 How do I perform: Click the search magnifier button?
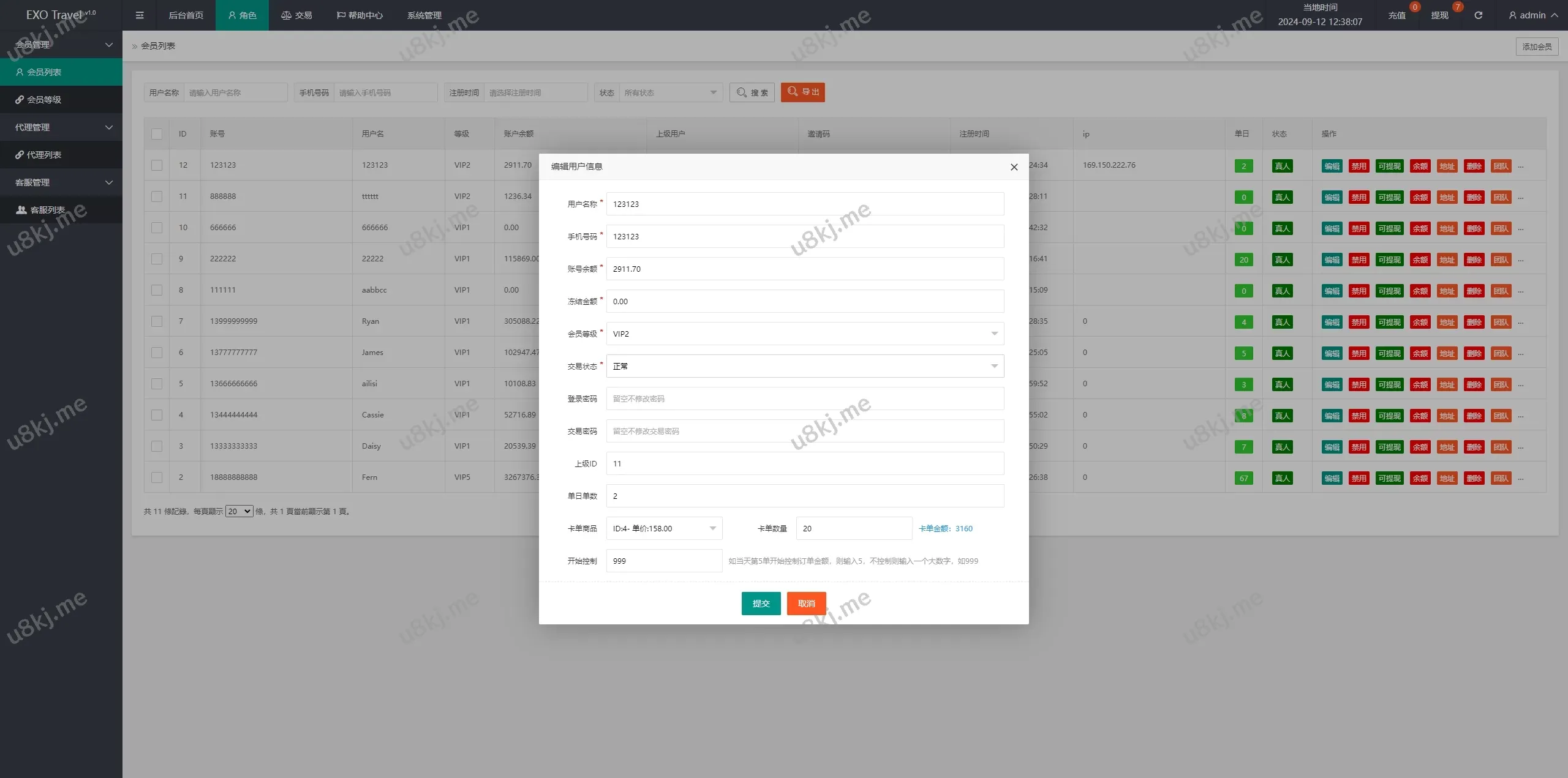[x=752, y=92]
